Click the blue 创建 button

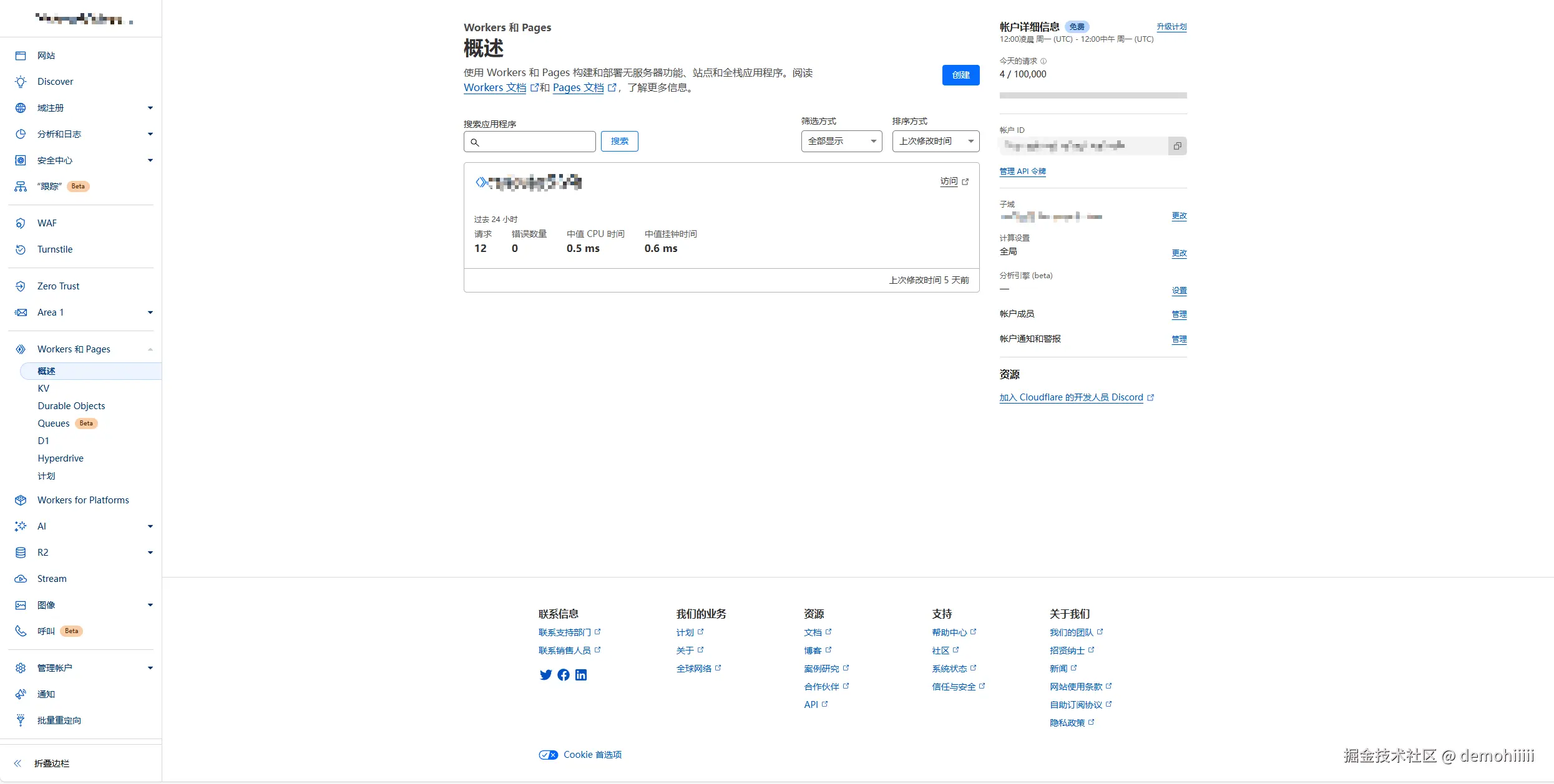960,75
